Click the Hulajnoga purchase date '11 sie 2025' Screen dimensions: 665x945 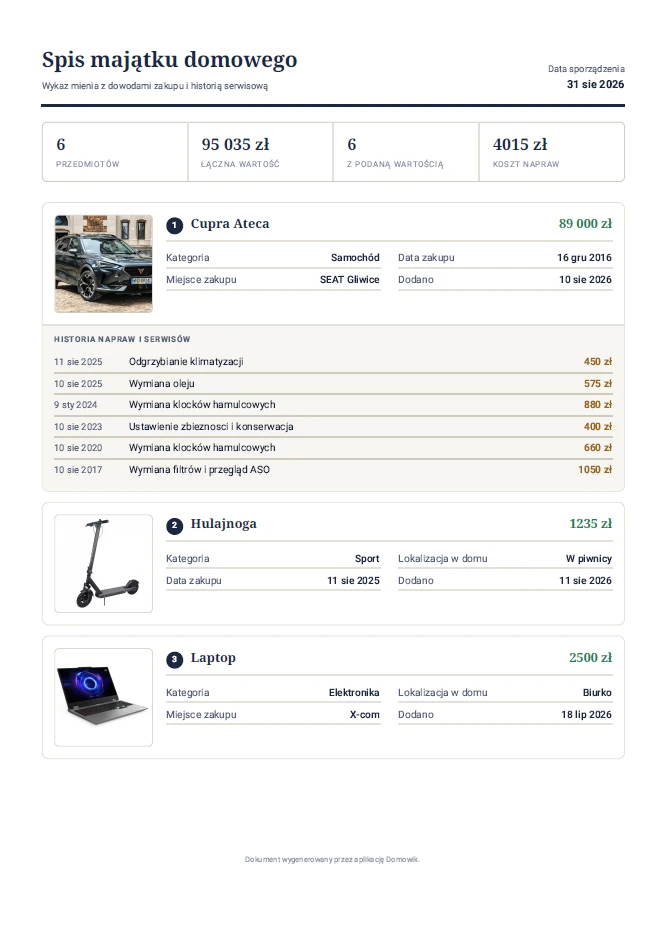click(x=353, y=580)
